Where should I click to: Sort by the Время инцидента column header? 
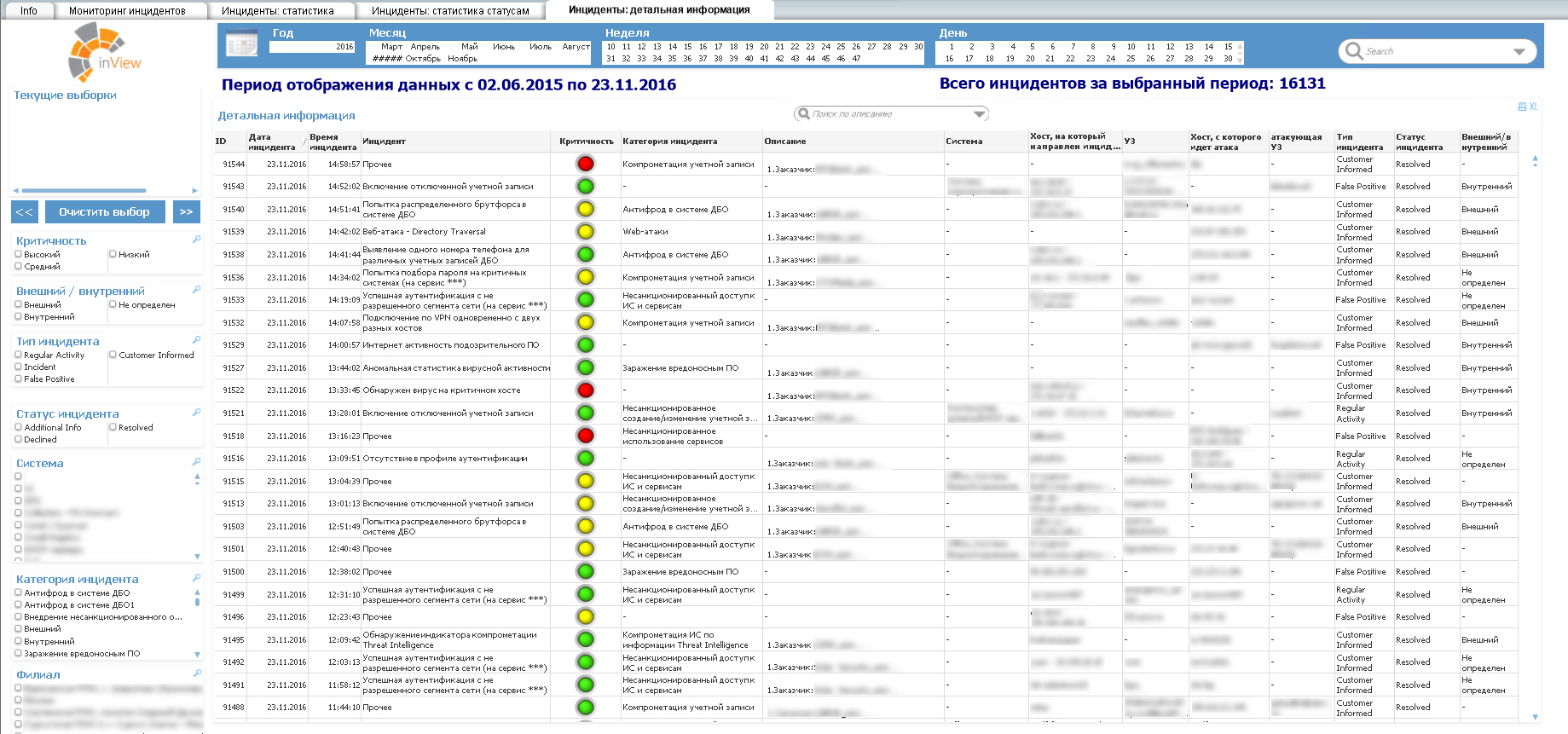333,142
